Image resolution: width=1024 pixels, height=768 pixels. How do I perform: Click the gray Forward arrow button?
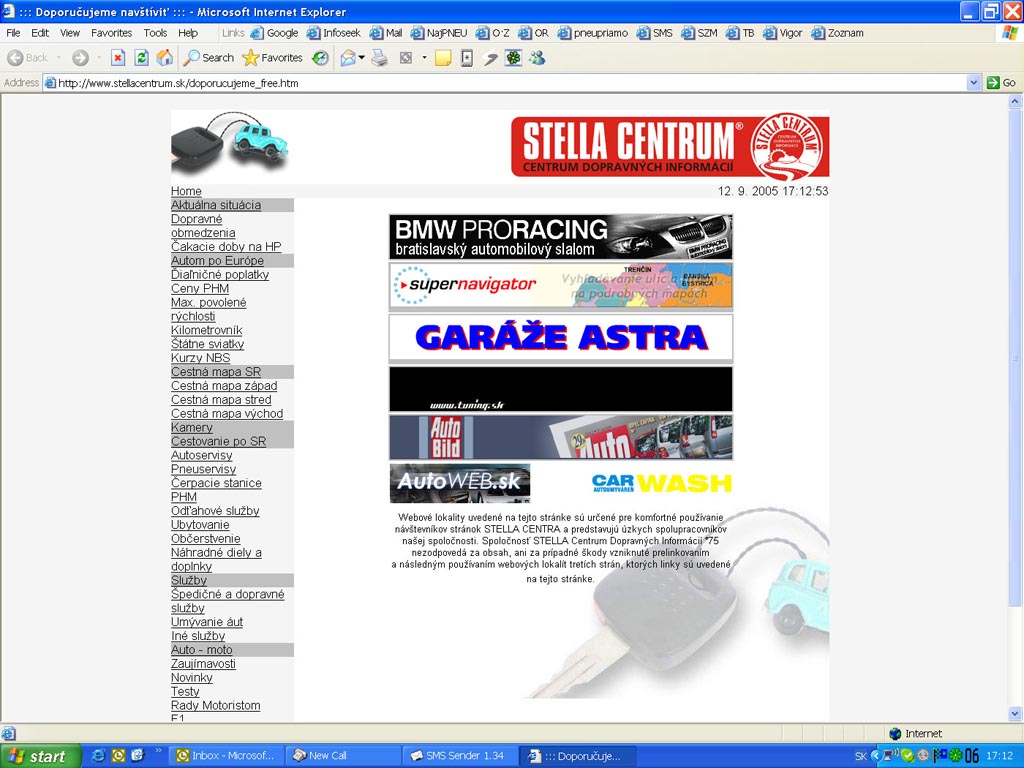click(80, 58)
